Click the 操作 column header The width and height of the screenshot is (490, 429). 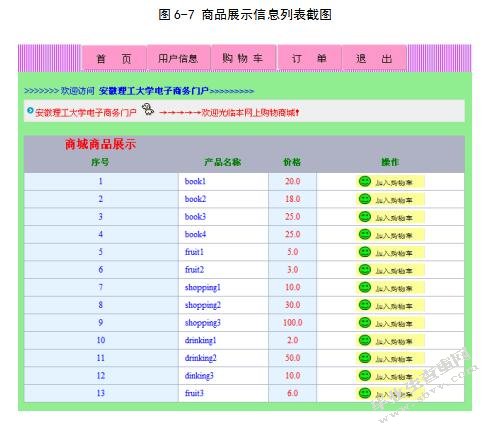(x=390, y=162)
